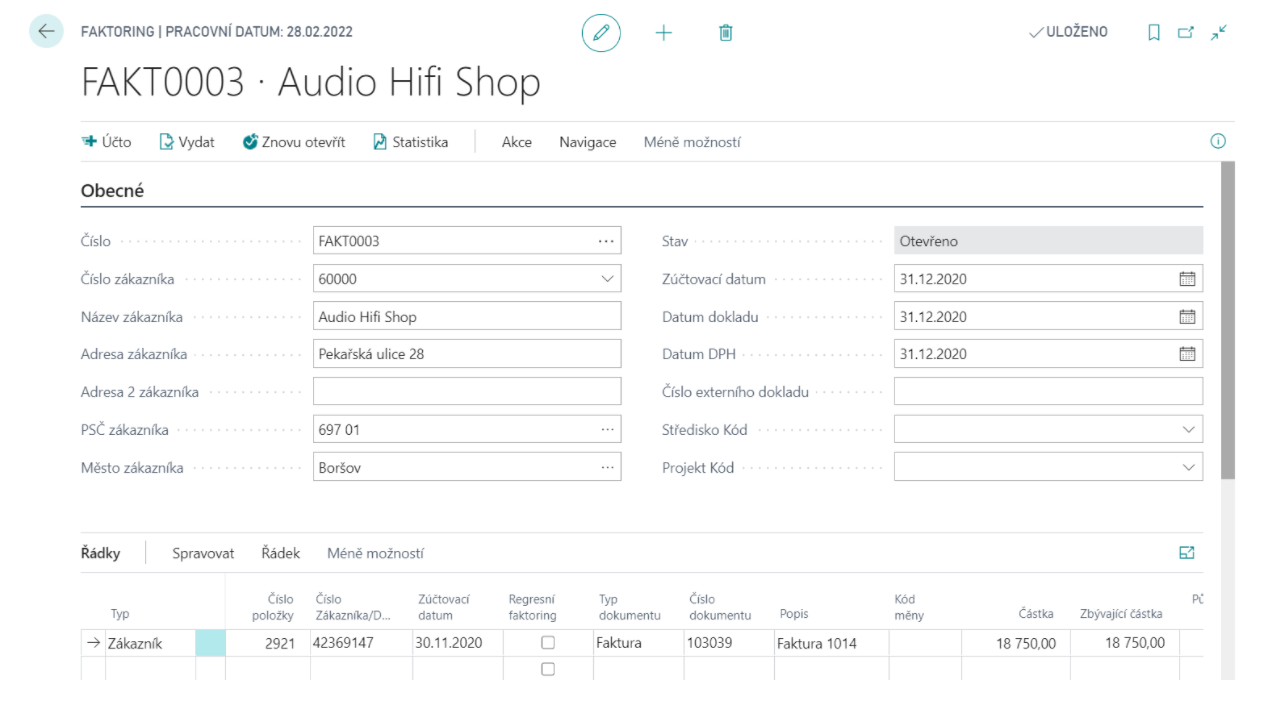Click the back arrow button
Viewport: 1280px width, 720px height.
coord(46,32)
